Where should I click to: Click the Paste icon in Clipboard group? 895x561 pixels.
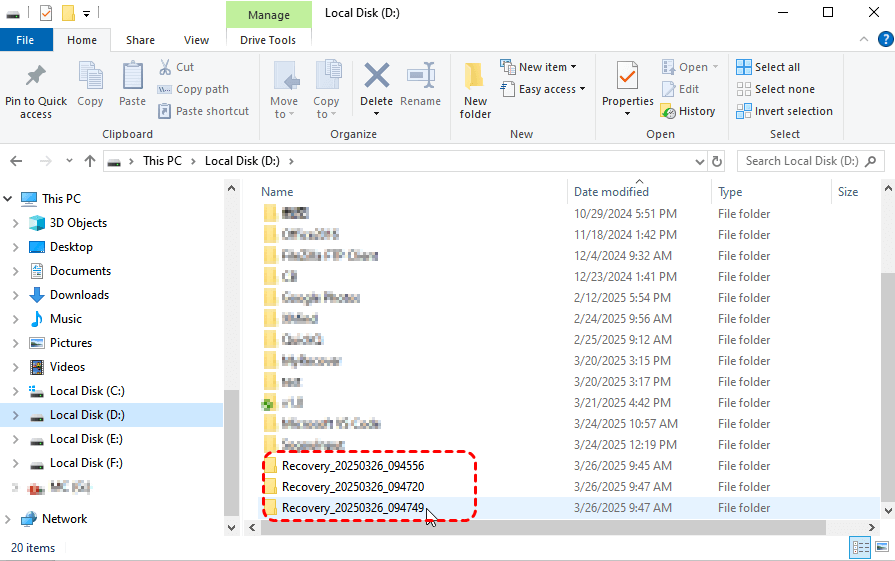tap(132, 77)
